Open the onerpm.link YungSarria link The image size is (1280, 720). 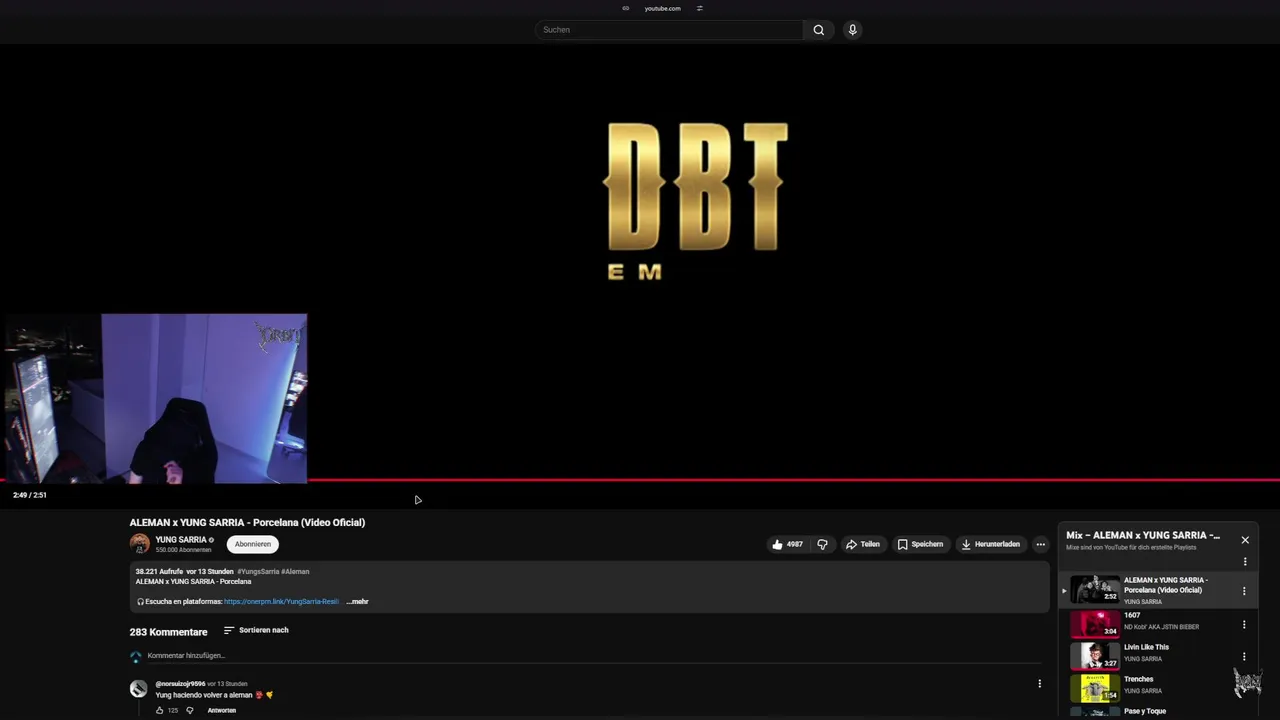[281, 602]
